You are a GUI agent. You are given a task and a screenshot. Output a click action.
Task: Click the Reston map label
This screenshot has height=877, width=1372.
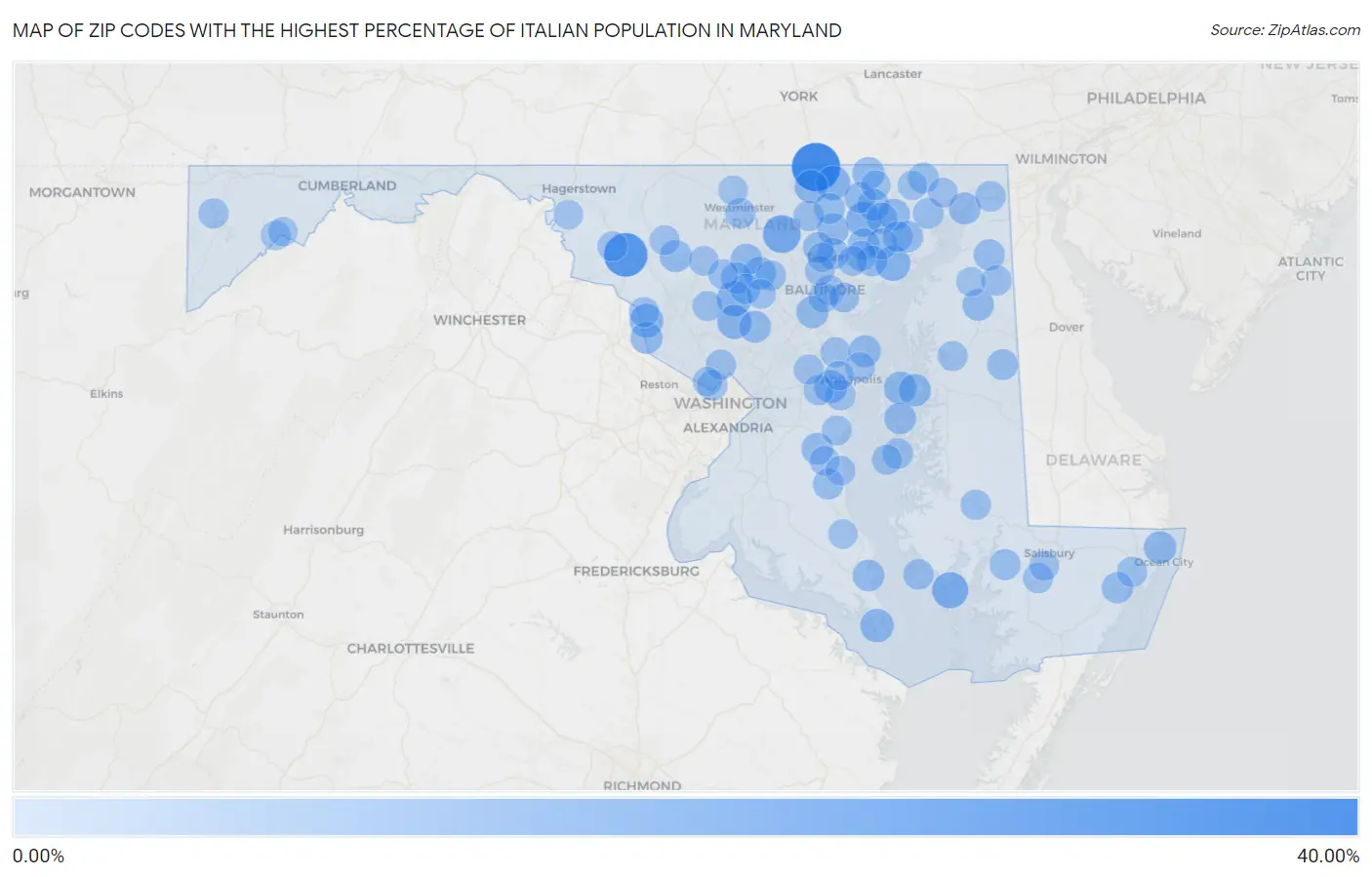point(659,384)
